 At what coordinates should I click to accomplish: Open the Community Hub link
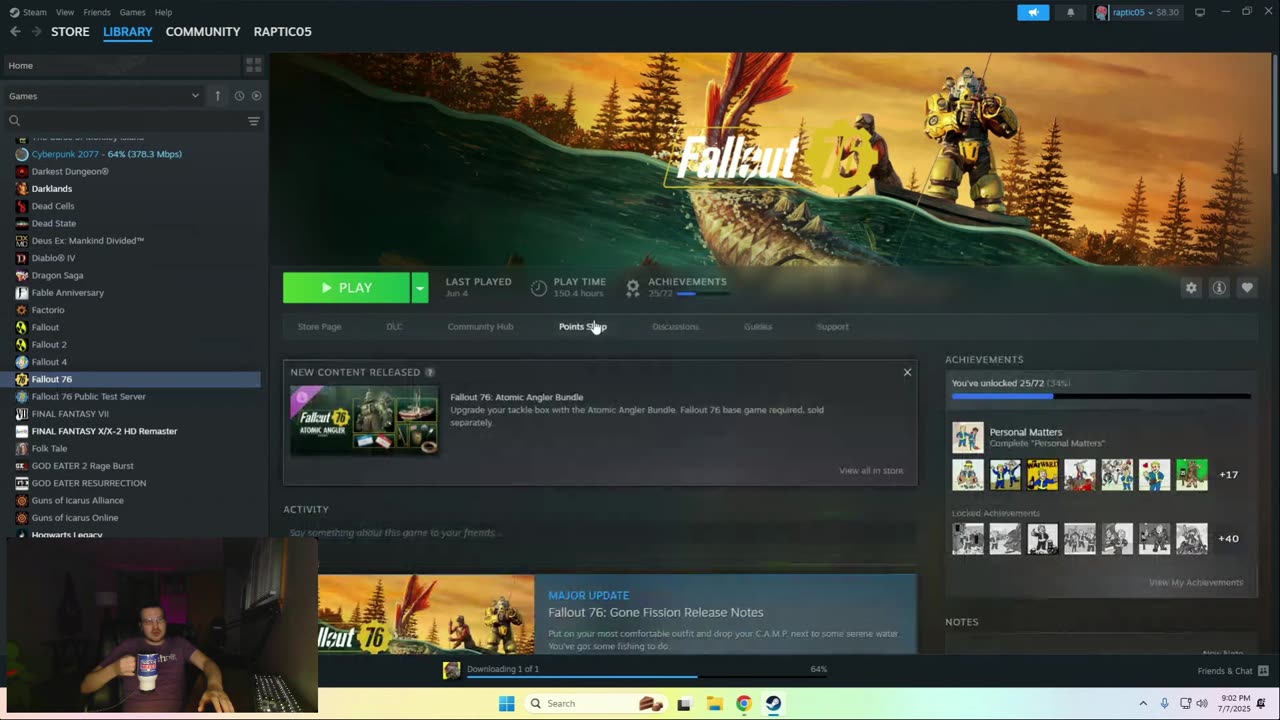(x=480, y=327)
